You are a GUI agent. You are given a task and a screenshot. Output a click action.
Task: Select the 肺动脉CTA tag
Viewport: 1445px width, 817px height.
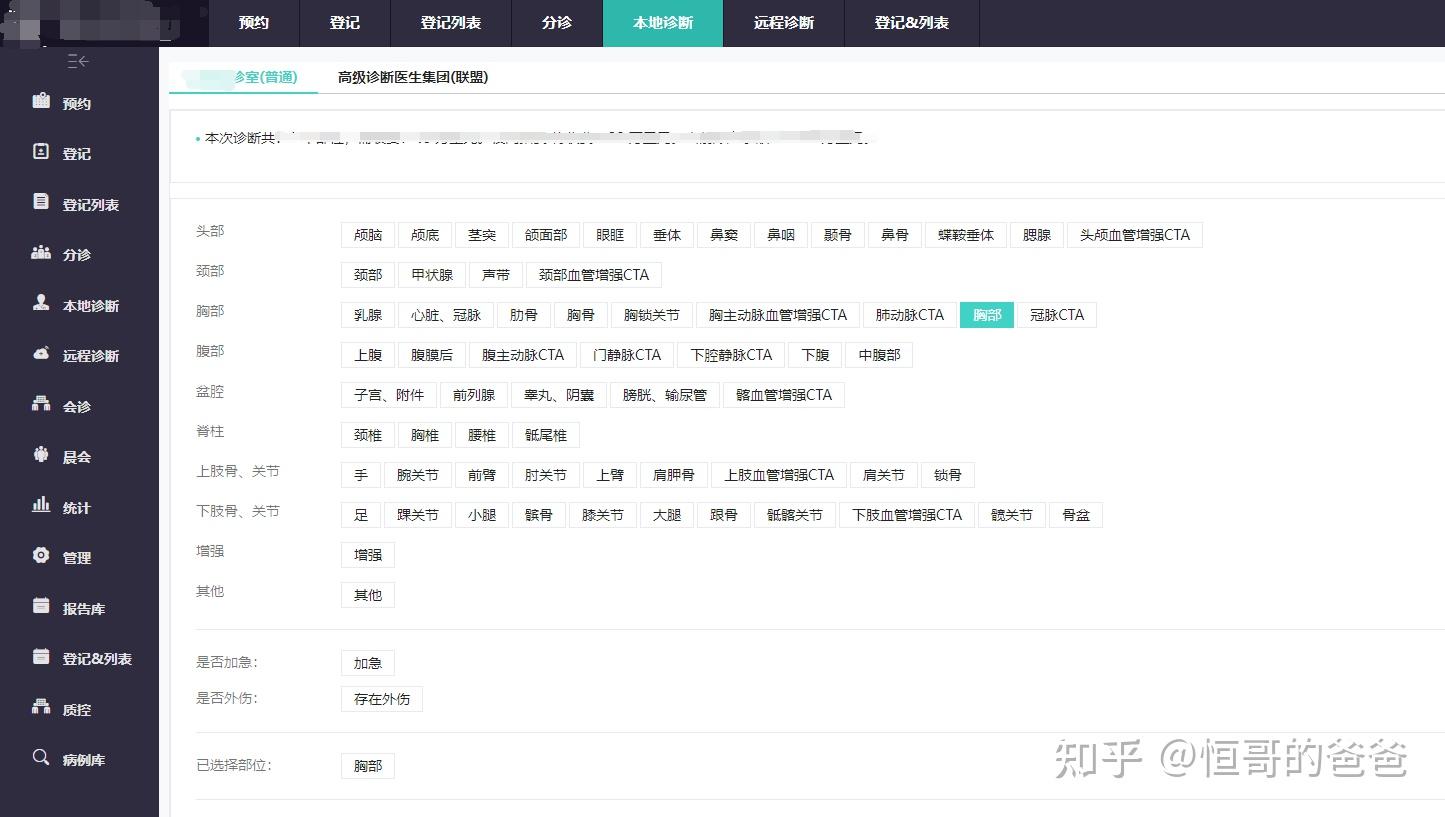tap(910, 315)
